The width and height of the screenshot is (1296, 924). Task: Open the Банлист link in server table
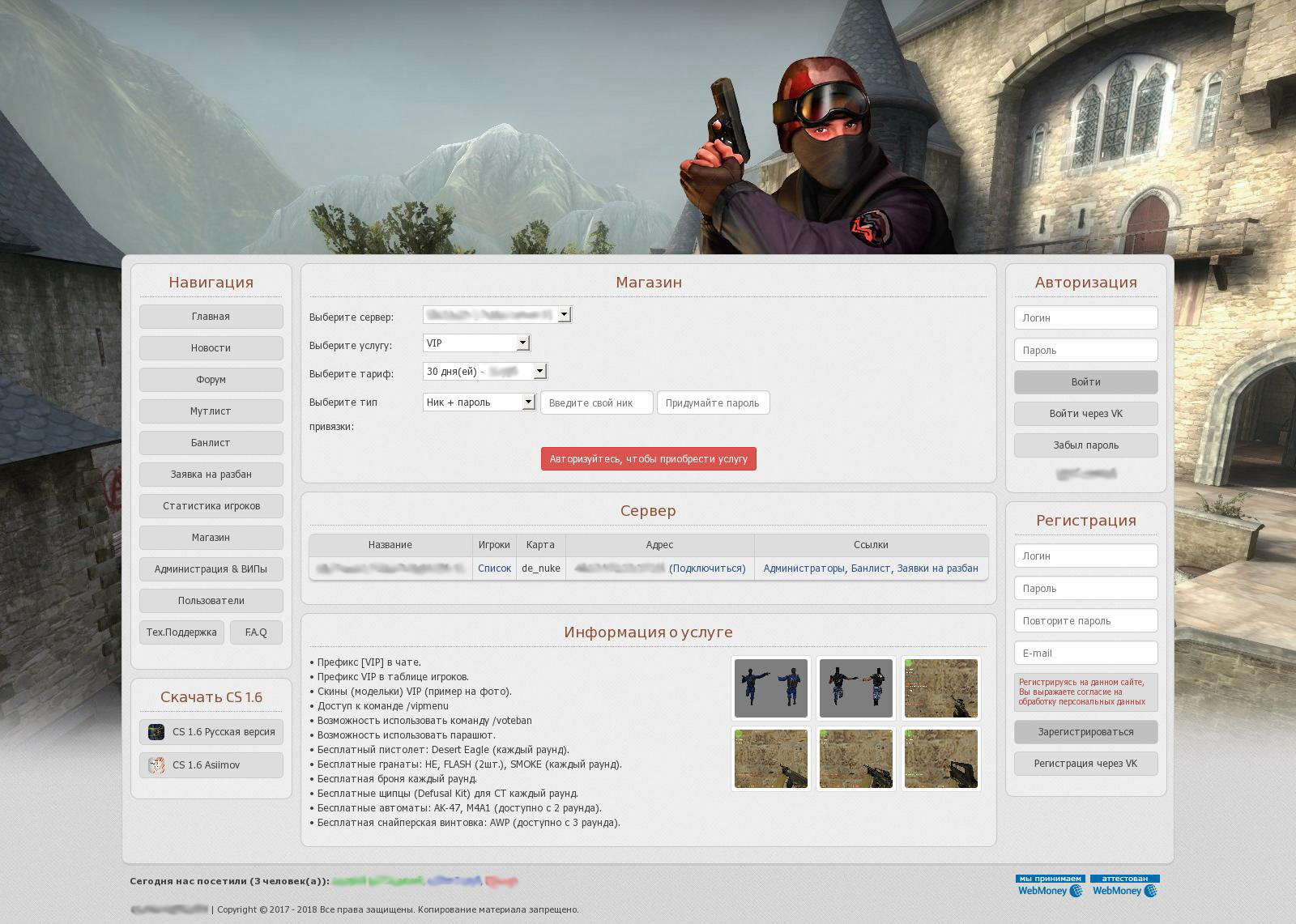[x=870, y=568]
